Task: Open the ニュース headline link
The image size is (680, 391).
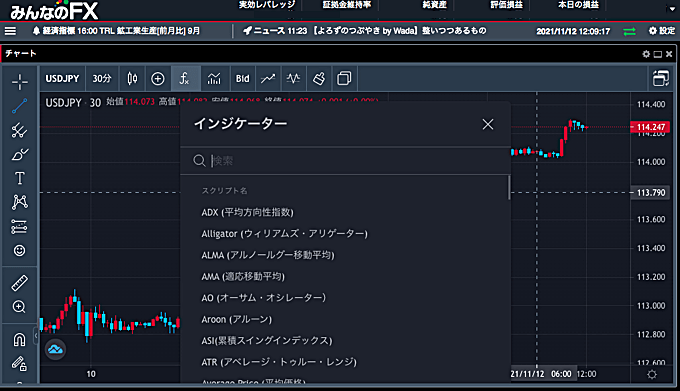Action: click(x=364, y=31)
